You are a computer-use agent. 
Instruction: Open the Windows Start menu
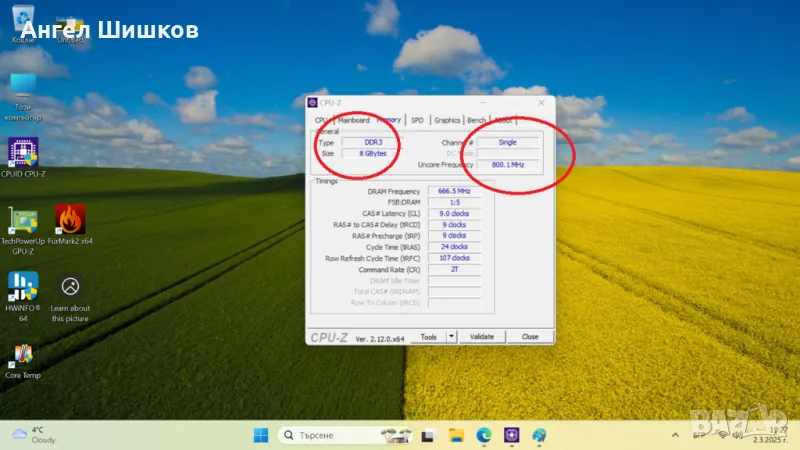pos(261,435)
